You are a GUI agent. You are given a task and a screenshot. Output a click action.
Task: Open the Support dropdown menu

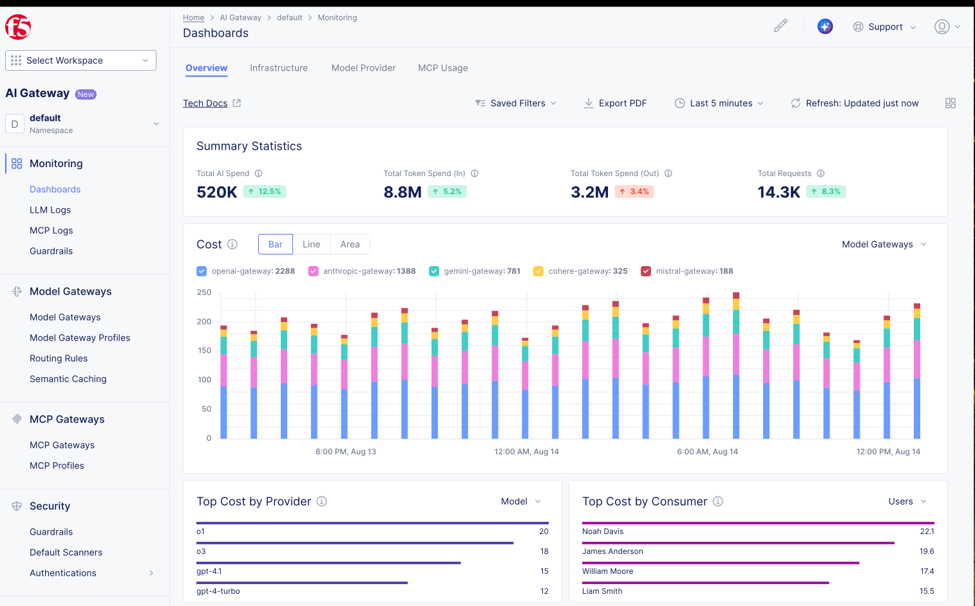tap(885, 27)
